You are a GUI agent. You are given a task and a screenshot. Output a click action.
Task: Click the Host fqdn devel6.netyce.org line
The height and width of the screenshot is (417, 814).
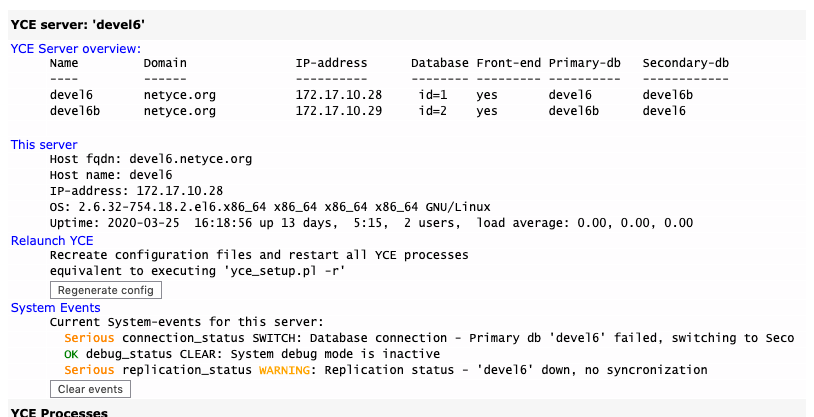tap(150, 158)
